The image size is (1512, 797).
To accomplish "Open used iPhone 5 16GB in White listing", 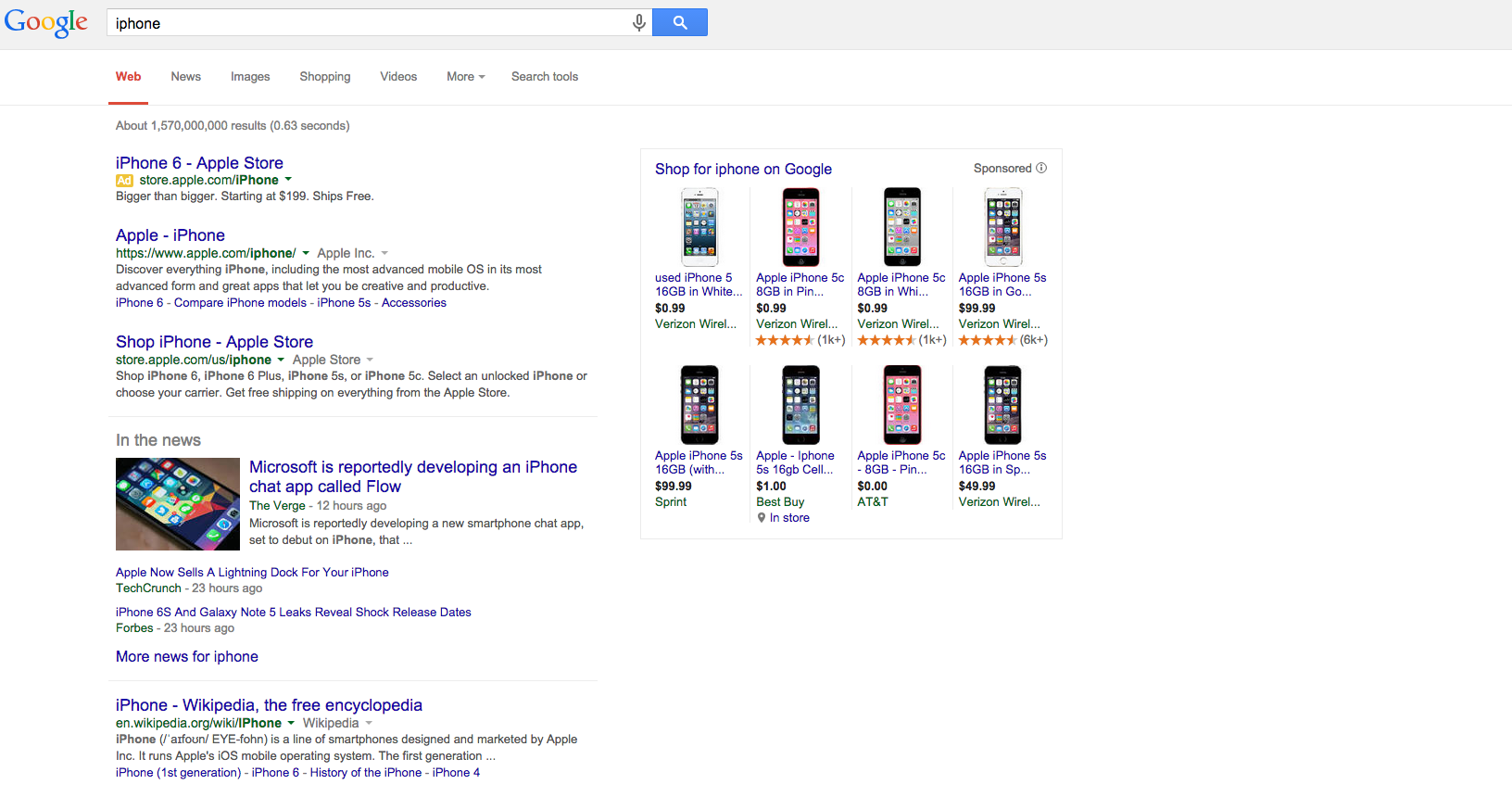I will tap(699, 285).
